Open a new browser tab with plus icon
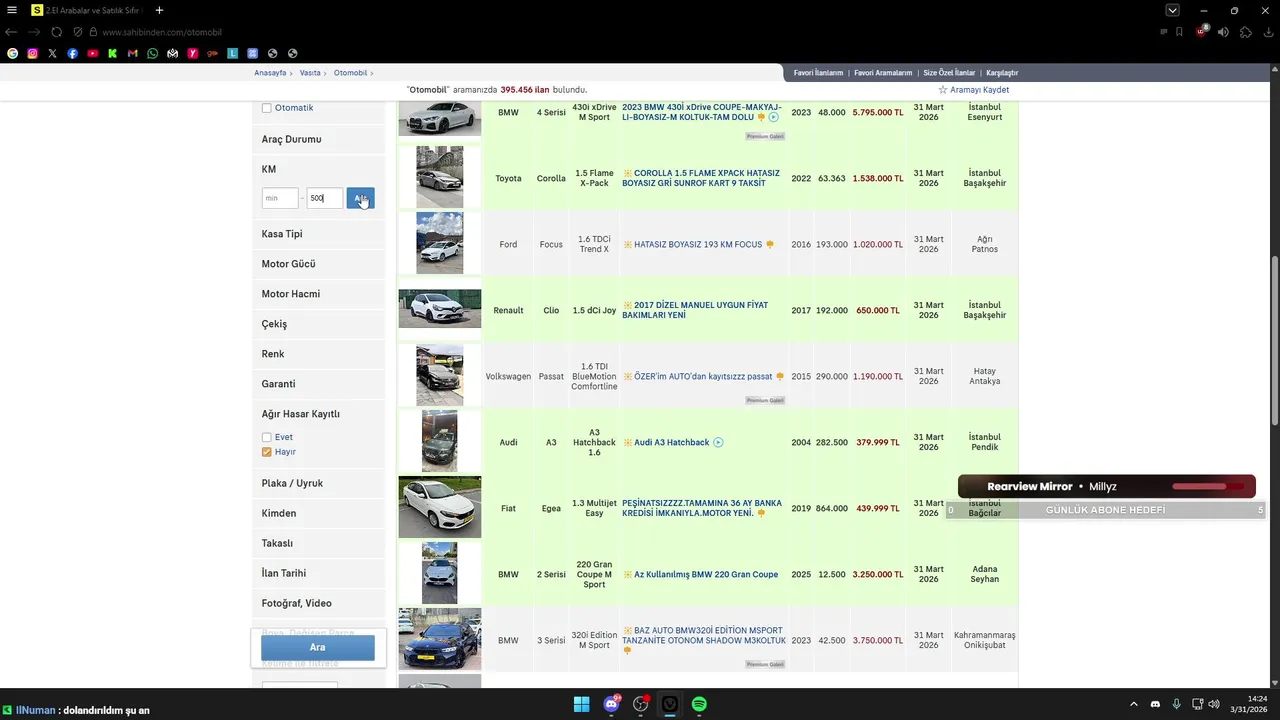 159,10
